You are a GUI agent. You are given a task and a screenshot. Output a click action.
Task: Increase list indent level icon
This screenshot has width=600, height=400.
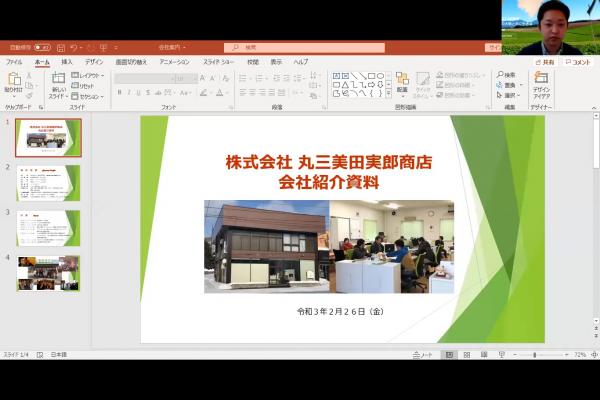[286, 78]
